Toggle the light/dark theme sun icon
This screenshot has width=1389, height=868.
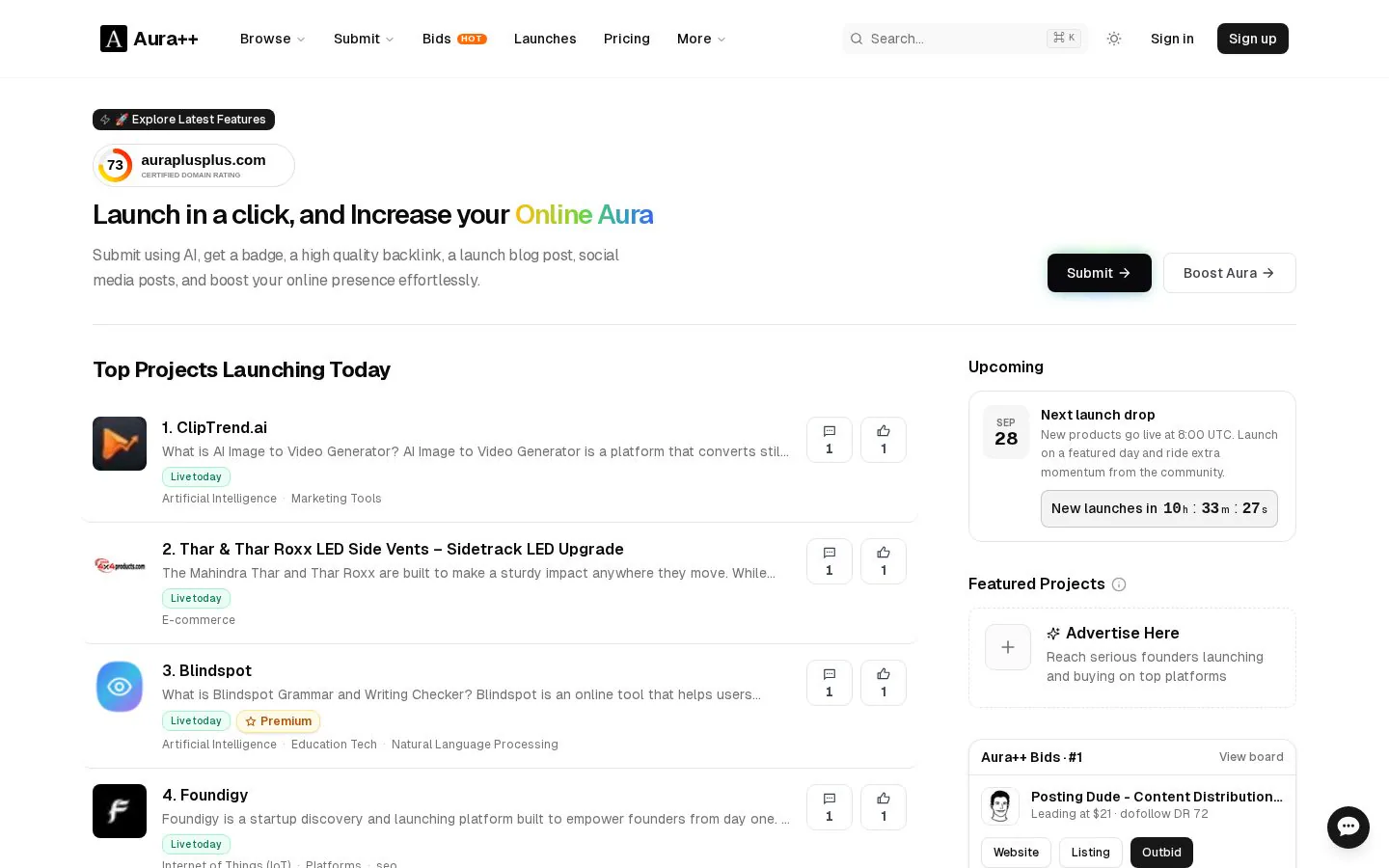pyautogui.click(x=1114, y=39)
